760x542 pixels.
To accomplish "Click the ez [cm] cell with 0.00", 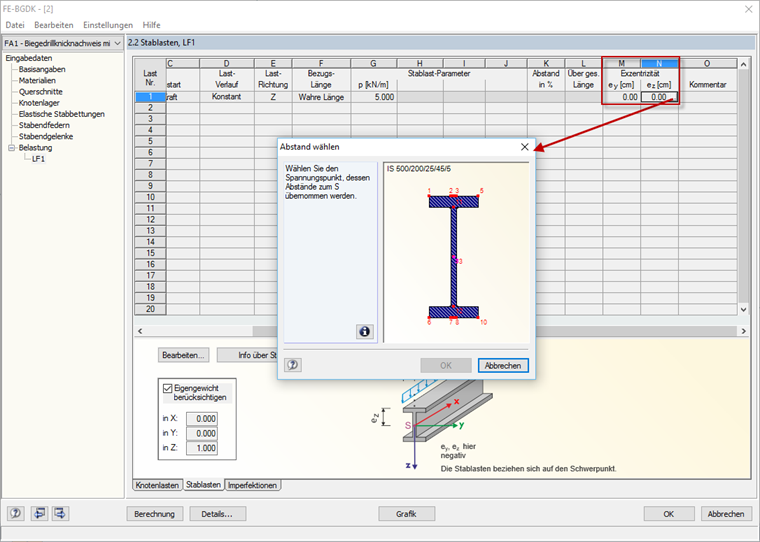I will click(x=659, y=97).
